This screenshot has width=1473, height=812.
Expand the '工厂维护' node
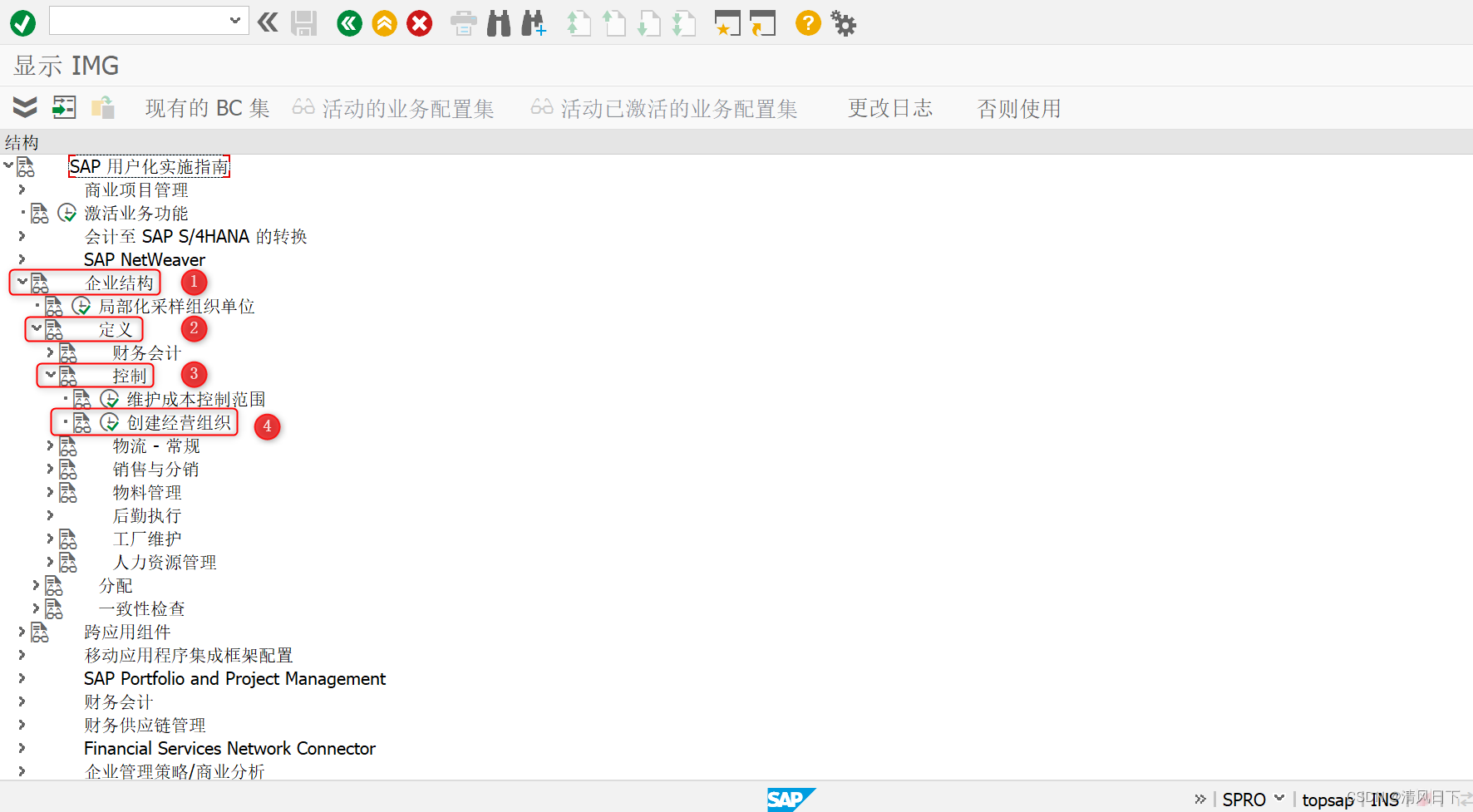[50, 539]
